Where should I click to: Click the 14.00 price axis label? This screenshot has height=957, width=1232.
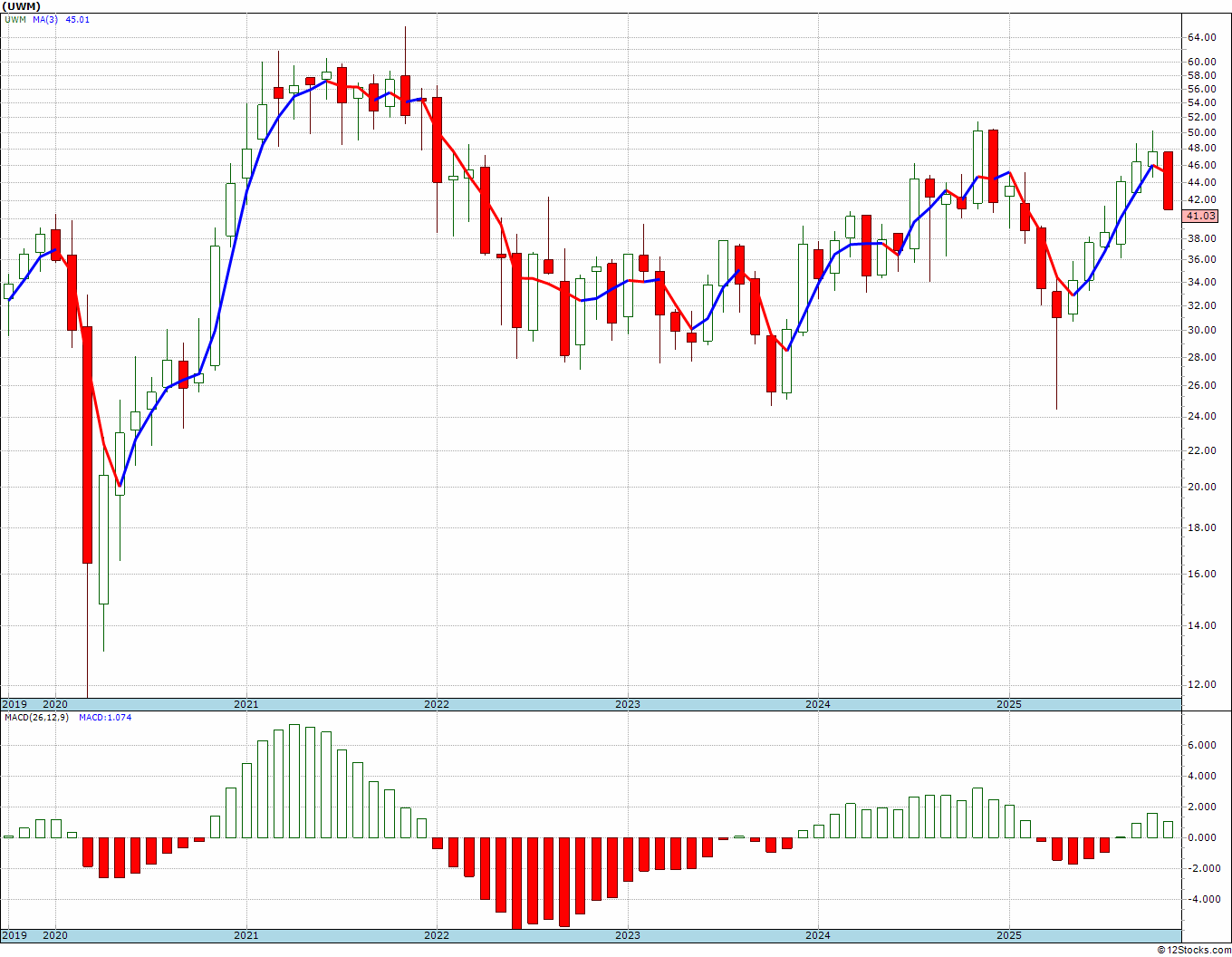point(1201,625)
